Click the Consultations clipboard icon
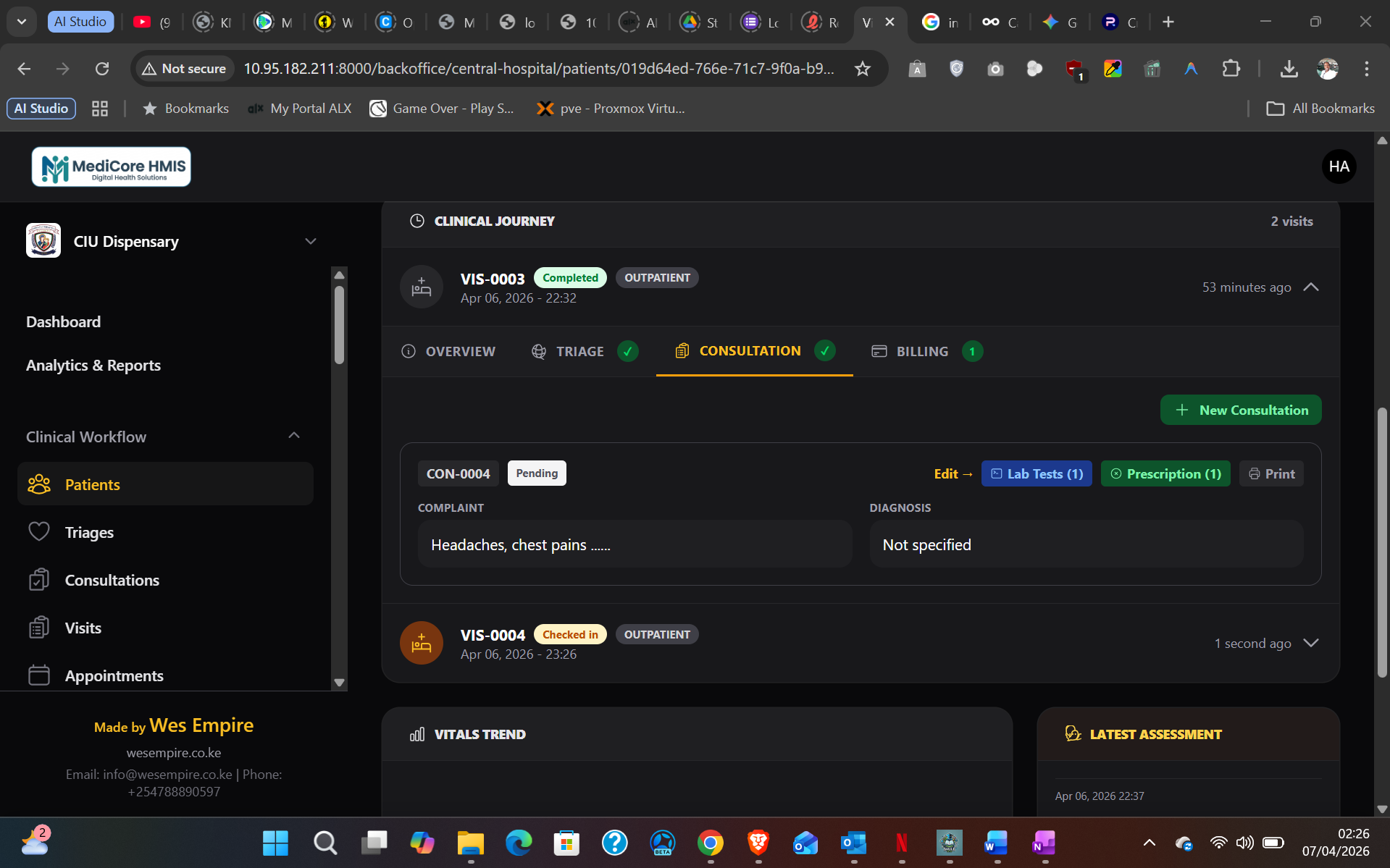Screen dimensions: 1390x868 (39, 580)
